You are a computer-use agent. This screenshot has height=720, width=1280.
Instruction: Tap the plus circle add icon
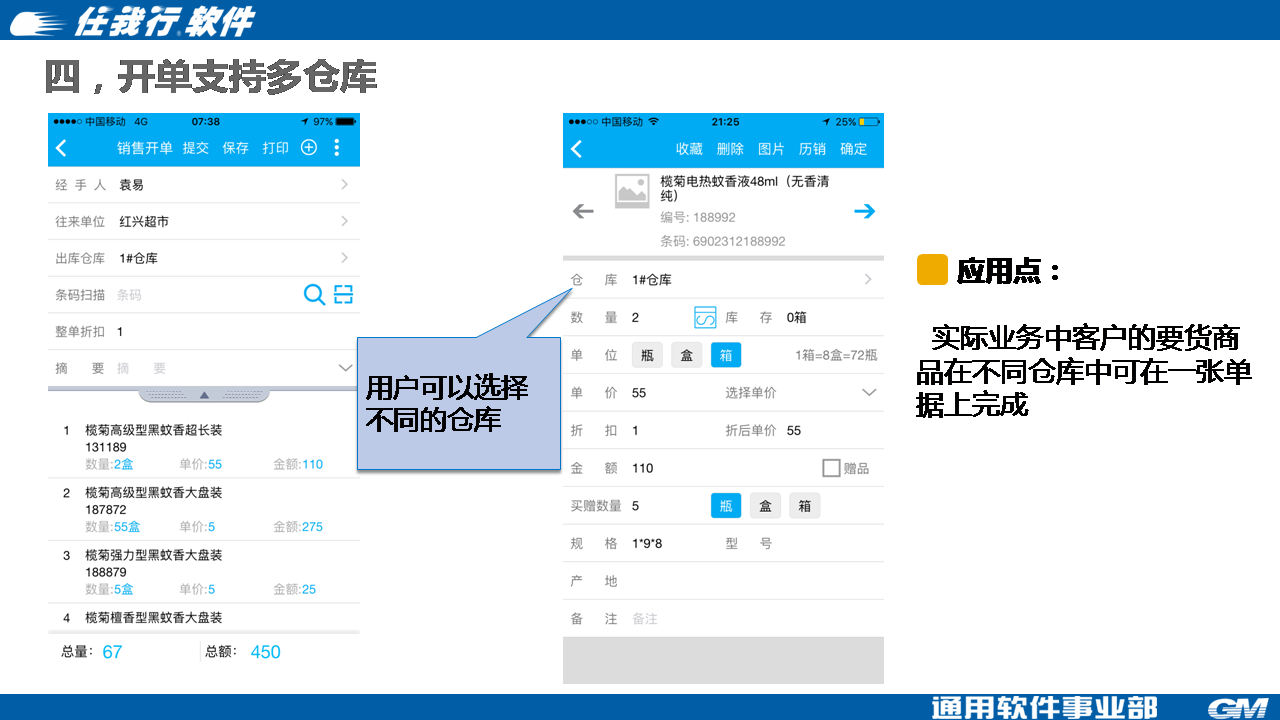click(x=309, y=148)
